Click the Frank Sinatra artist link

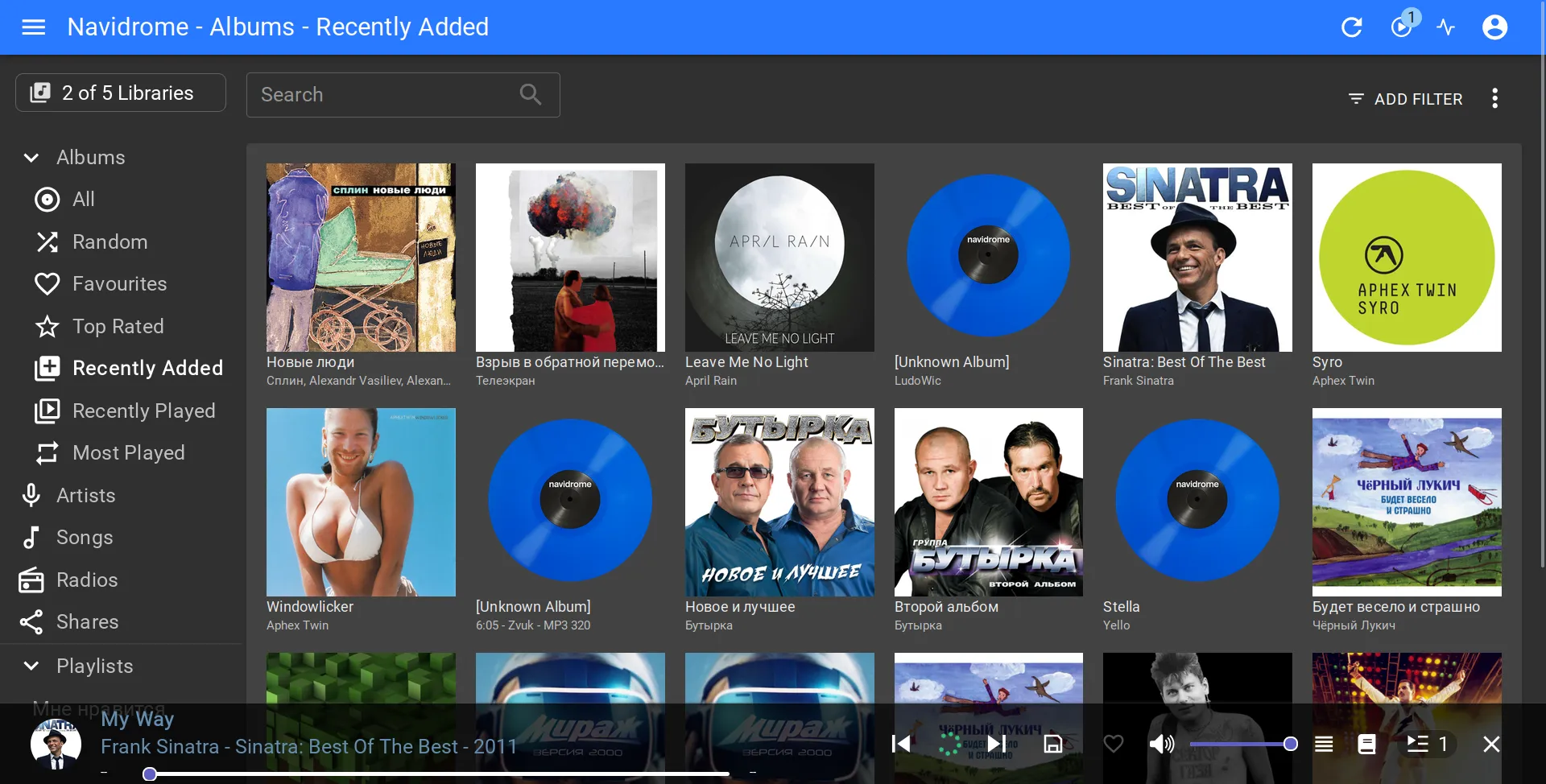(1139, 381)
